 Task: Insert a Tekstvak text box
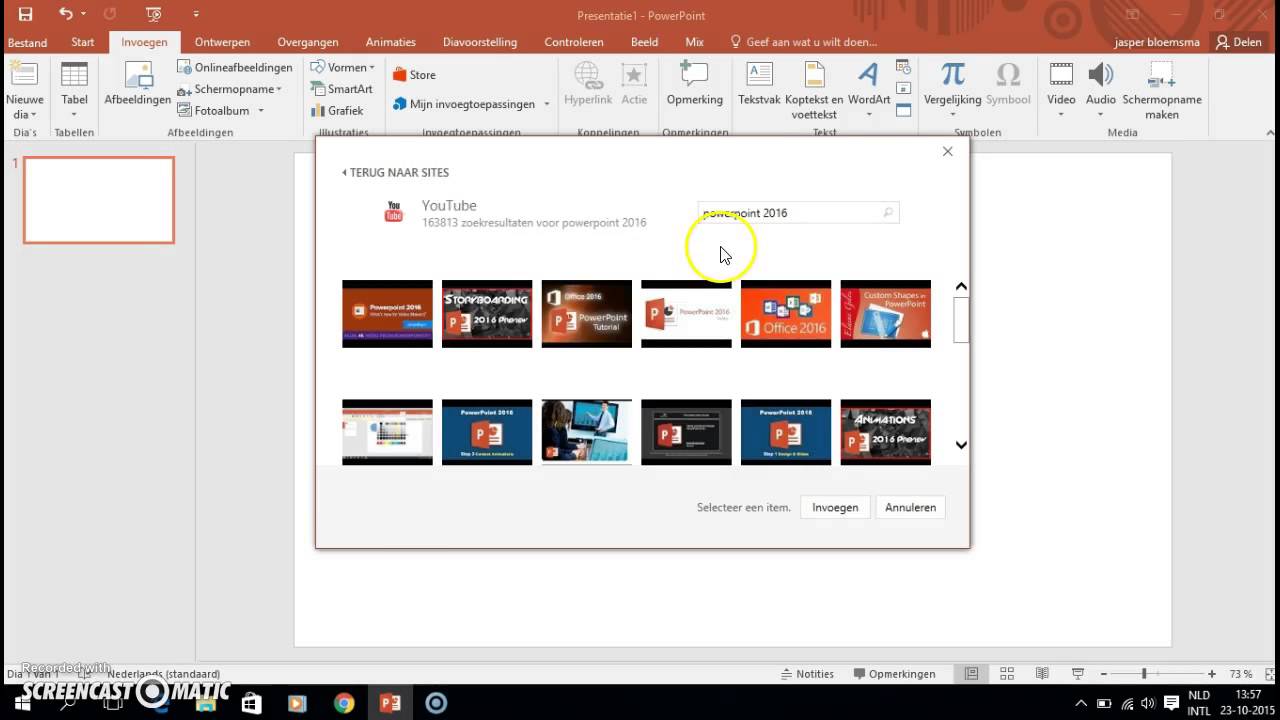759,85
